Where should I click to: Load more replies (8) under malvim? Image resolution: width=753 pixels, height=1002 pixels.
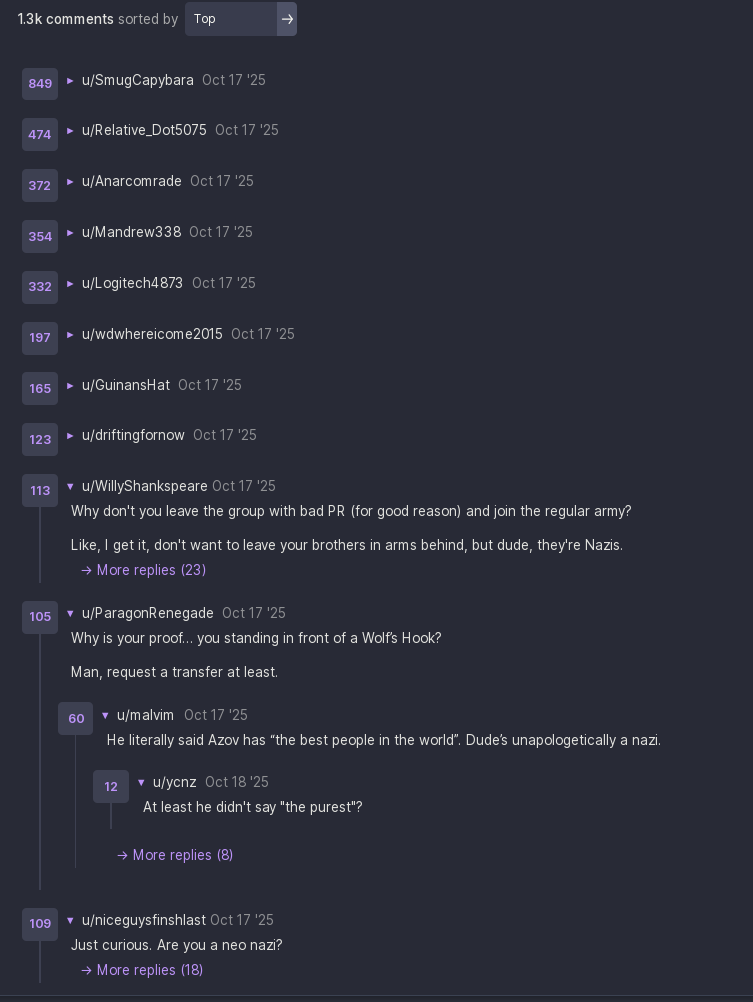click(175, 855)
